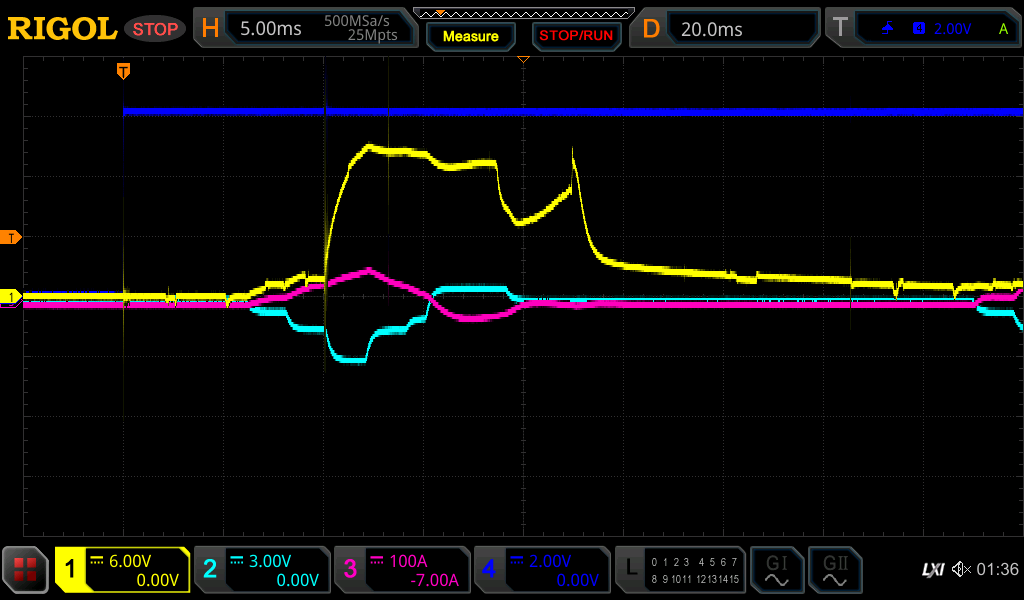1024x600 pixels.
Task: Toggle channel 3 with 100A scale
Action: coord(401,570)
